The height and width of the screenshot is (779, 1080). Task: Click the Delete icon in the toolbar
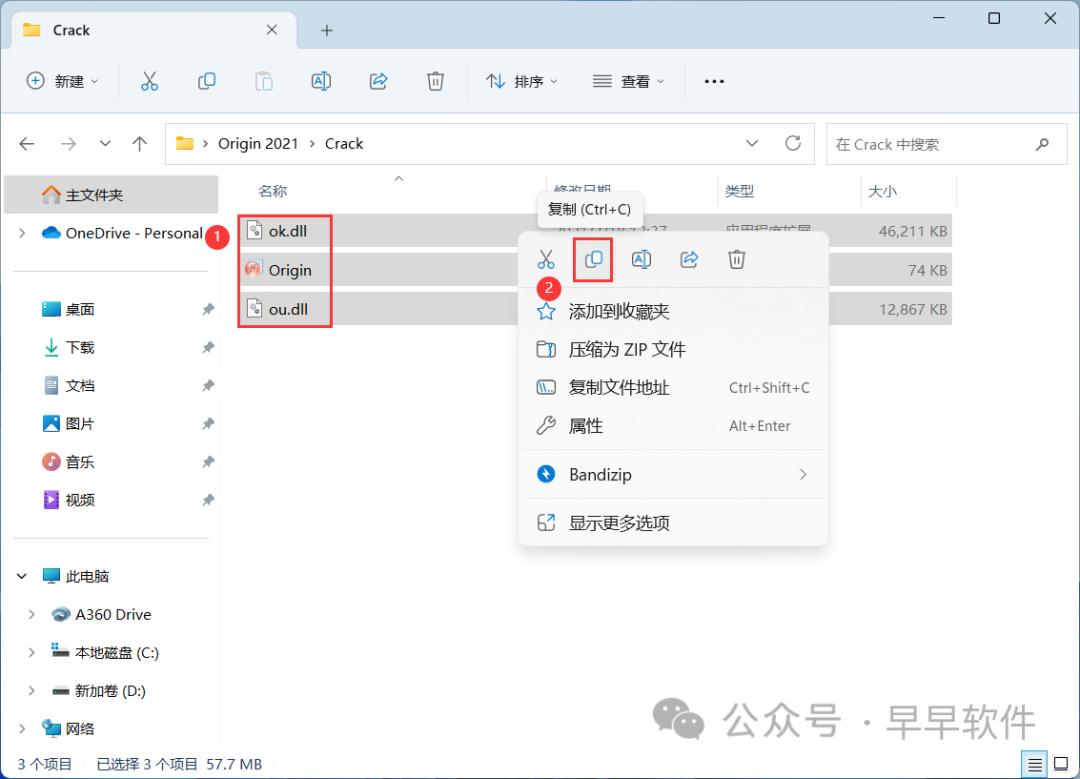click(x=435, y=81)
